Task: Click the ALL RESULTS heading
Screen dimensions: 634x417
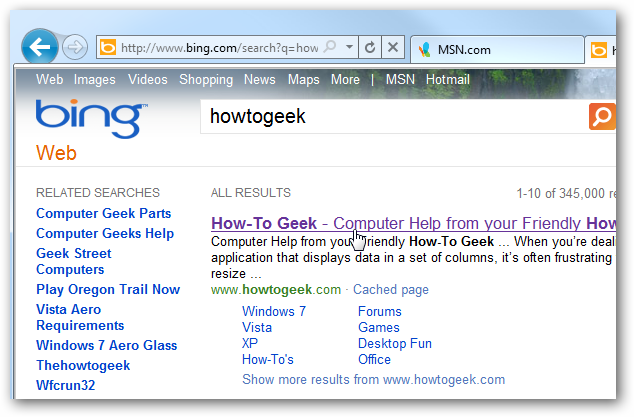Action: (x=251, y=193)
